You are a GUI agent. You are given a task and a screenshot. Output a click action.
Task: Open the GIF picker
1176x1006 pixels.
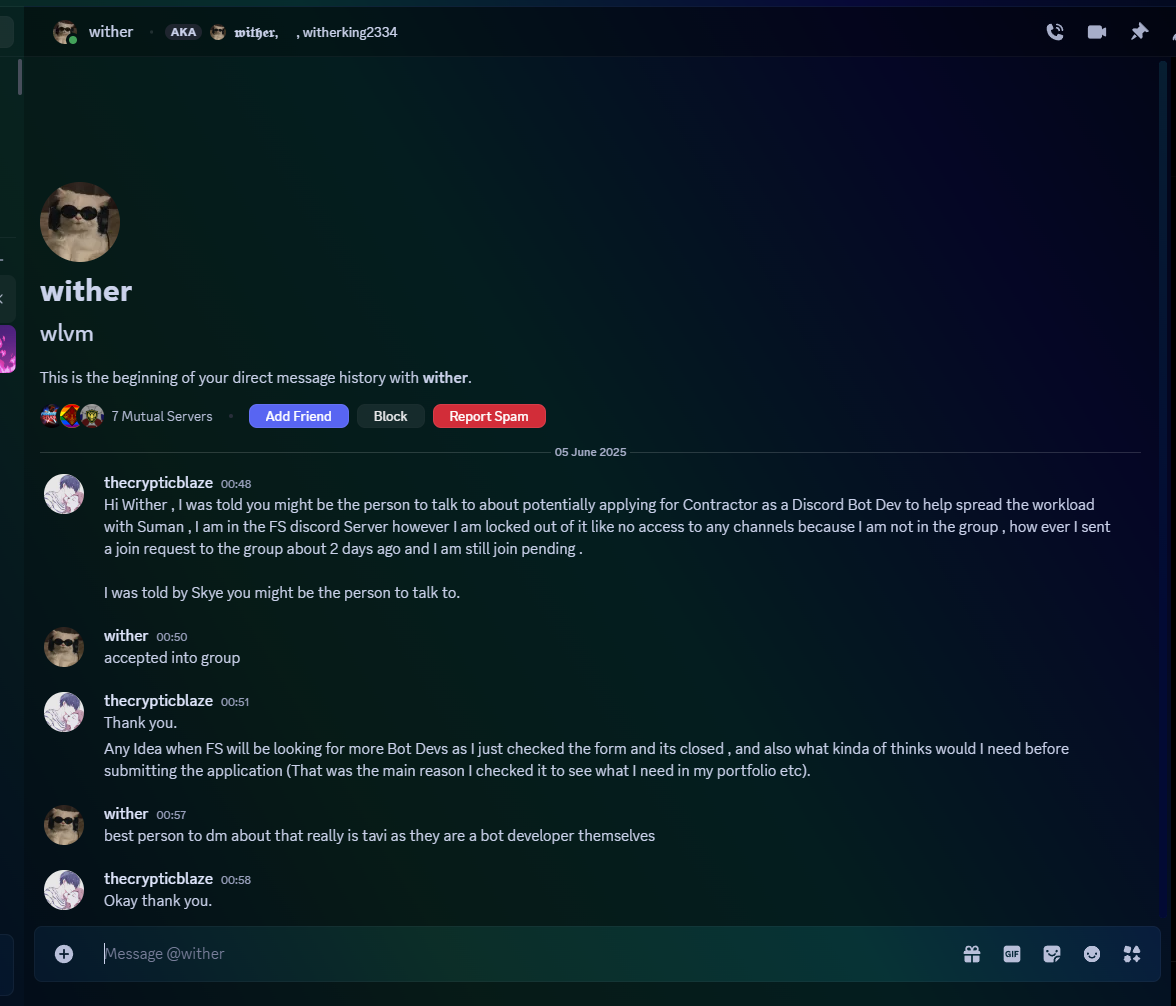click(x=1012, y=953)
